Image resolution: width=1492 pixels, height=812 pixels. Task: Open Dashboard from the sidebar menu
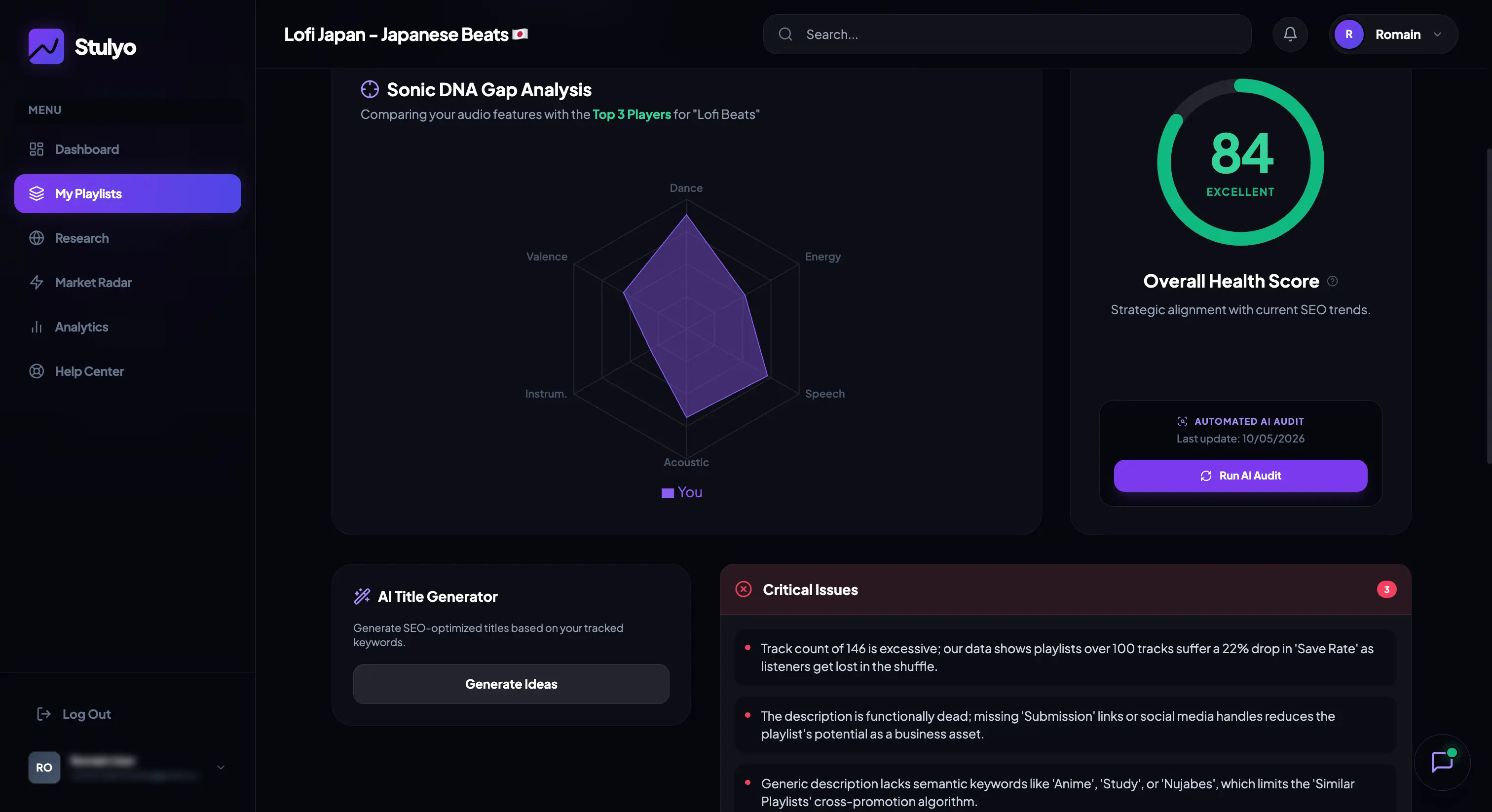[127, 149]
